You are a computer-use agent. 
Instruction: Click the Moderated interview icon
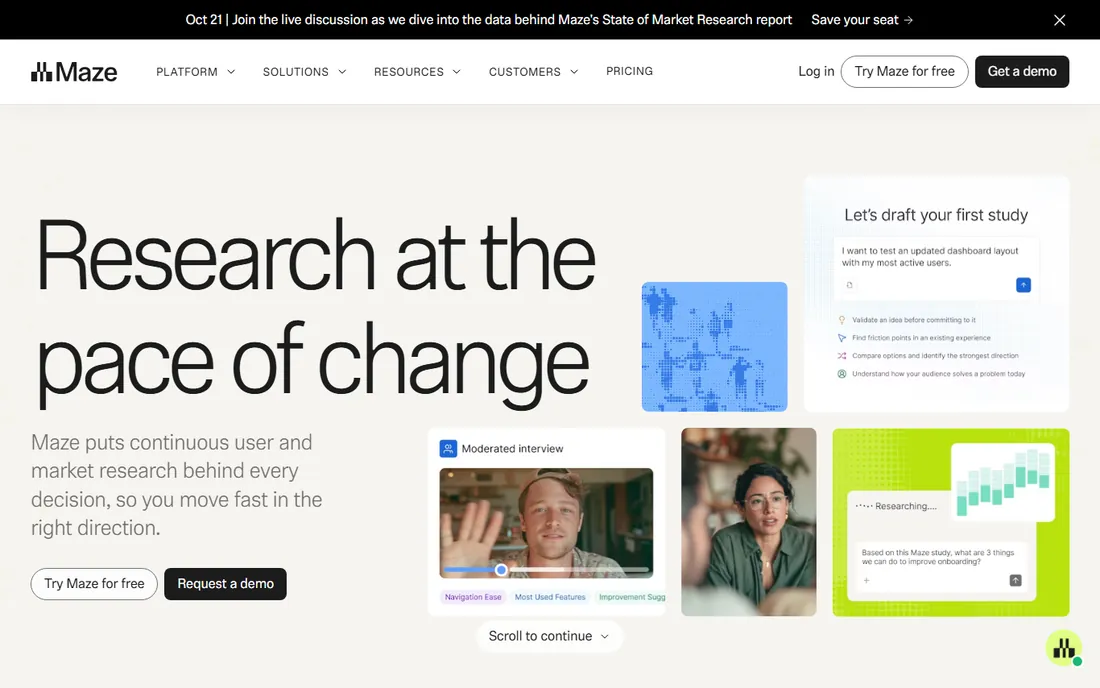448,448
